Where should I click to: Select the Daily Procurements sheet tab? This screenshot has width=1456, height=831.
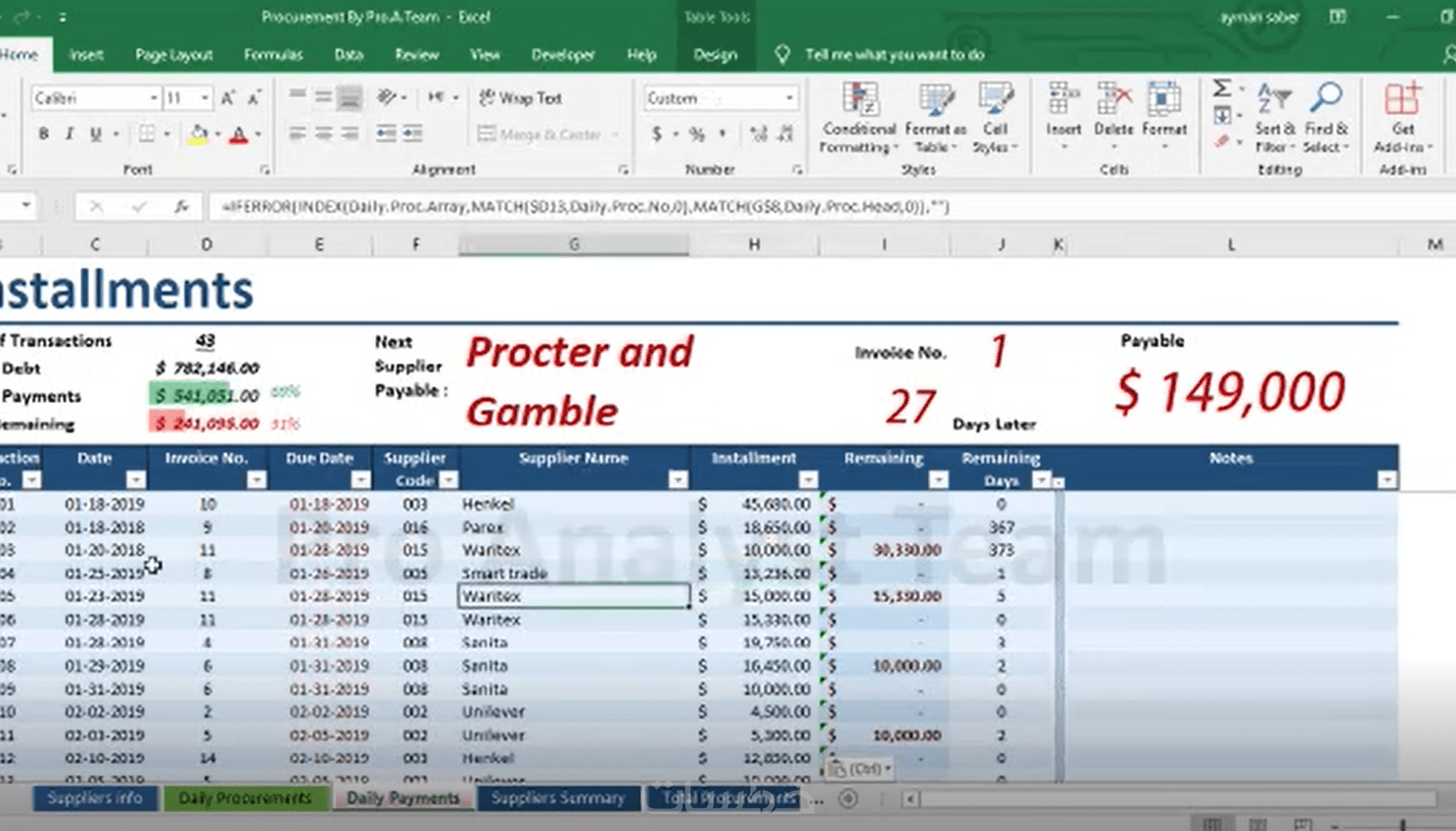click(245, 798)
